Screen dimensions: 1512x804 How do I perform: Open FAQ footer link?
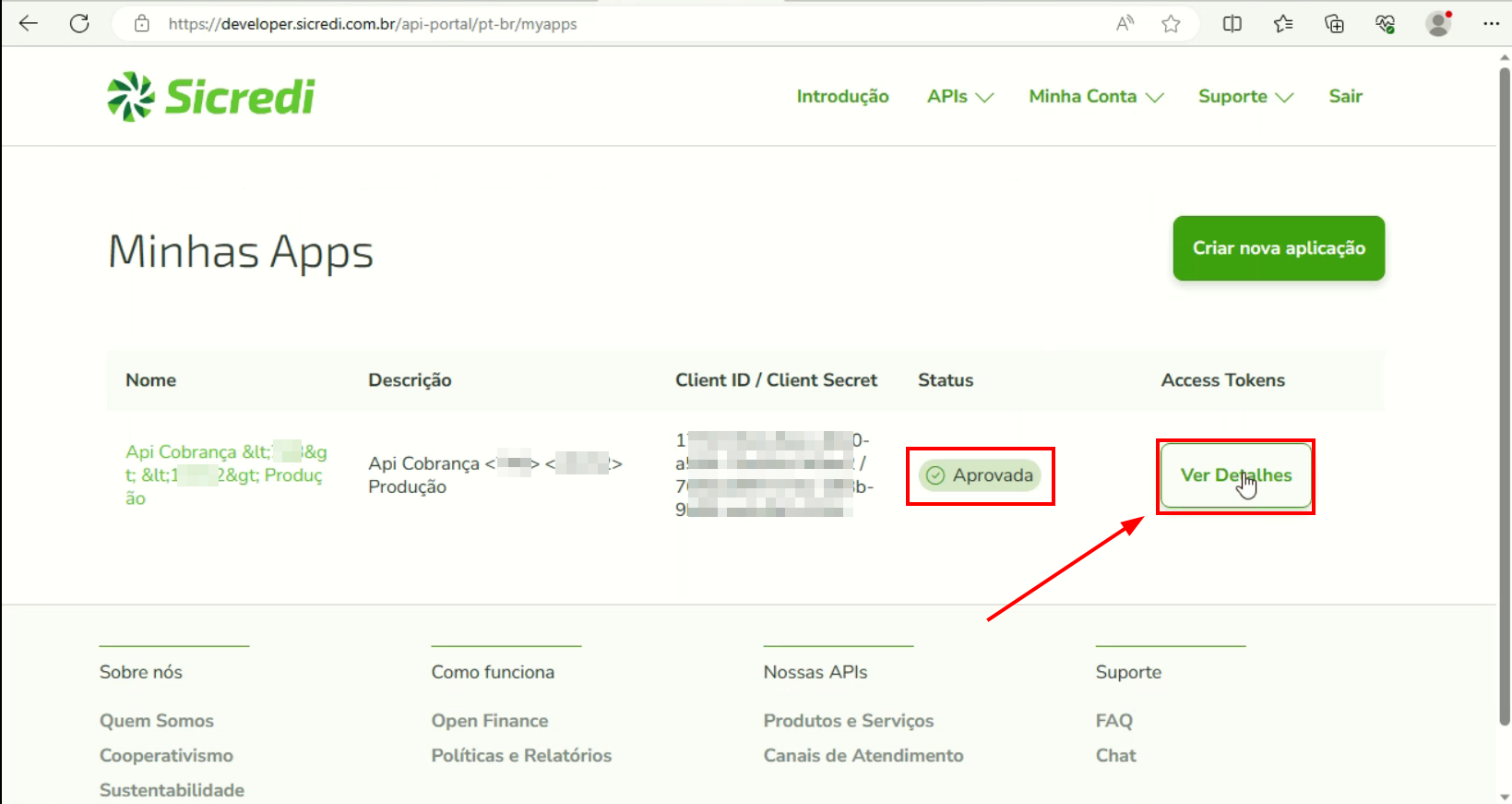(1113, 721)
